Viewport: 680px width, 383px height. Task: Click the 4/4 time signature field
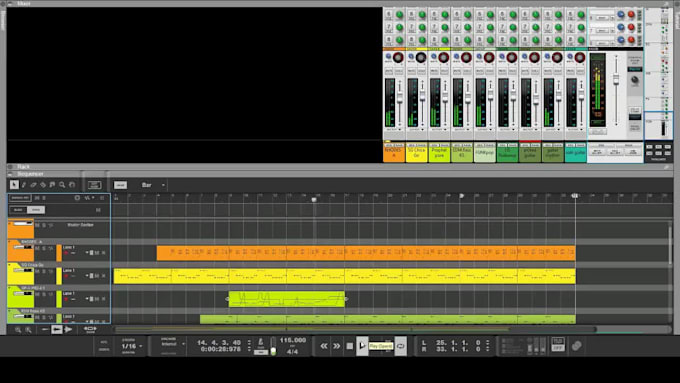[x=292, y=352]
